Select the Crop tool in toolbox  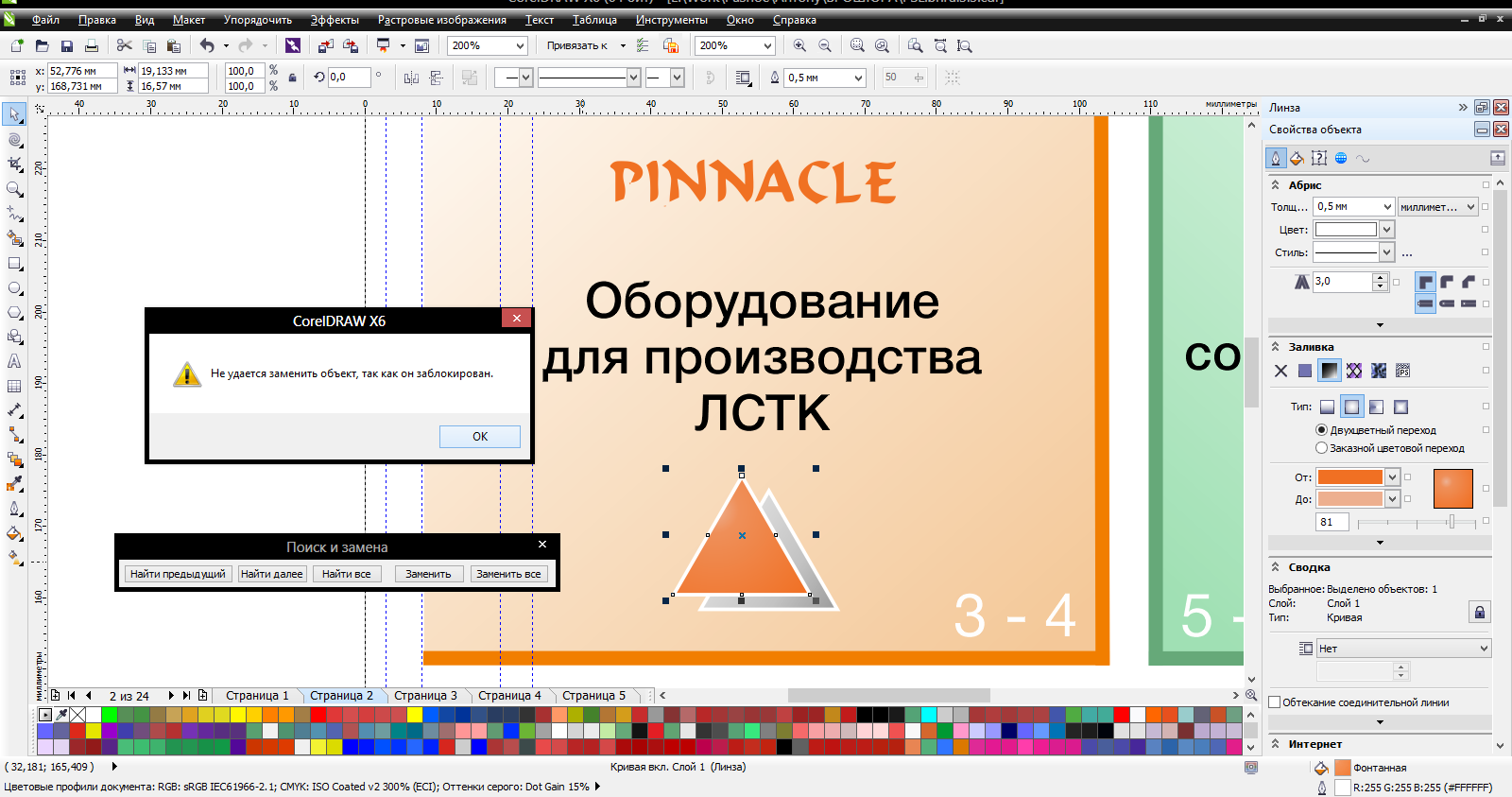[14, 165]
